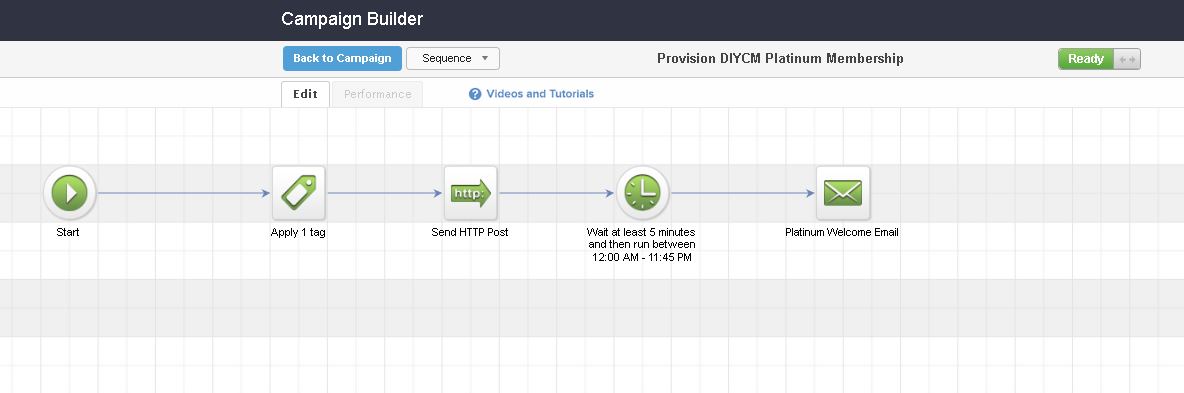Expand the Sequence dropdown menu
The image size is (1184, 393).
click(453, 58)
